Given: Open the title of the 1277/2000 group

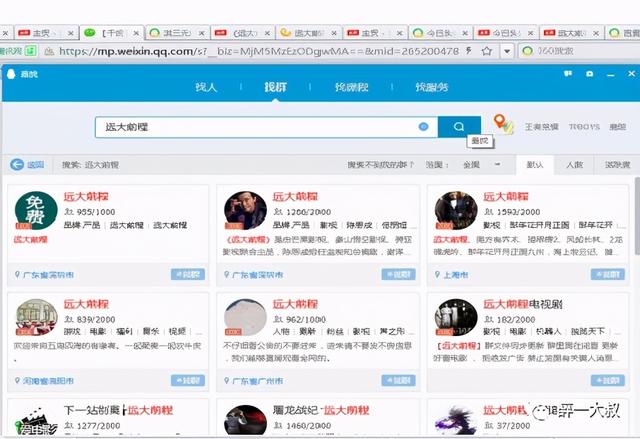Looking at the screenshot, I should 118,410.
